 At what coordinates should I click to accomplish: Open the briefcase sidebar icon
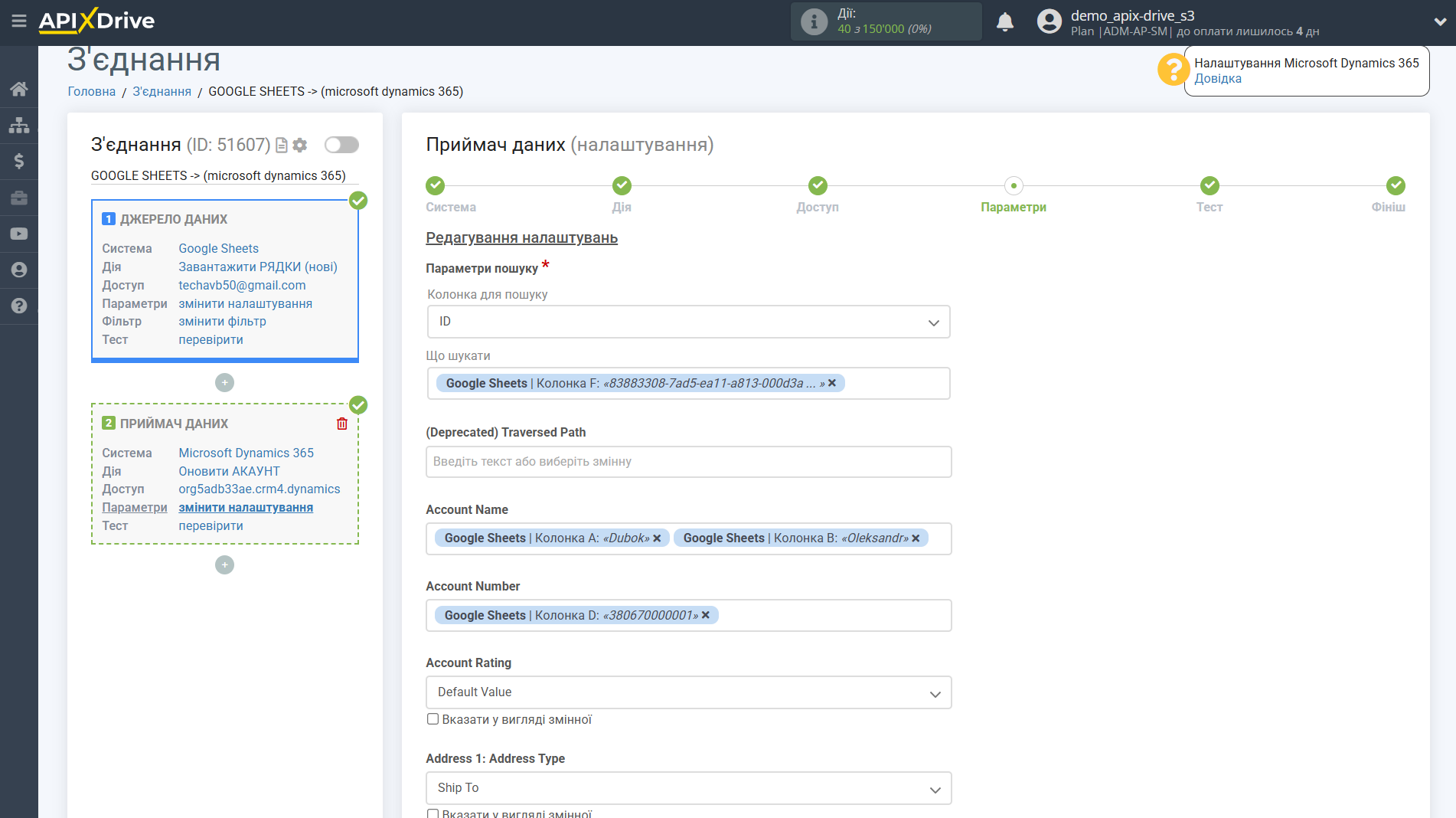(x=19, y=198)
